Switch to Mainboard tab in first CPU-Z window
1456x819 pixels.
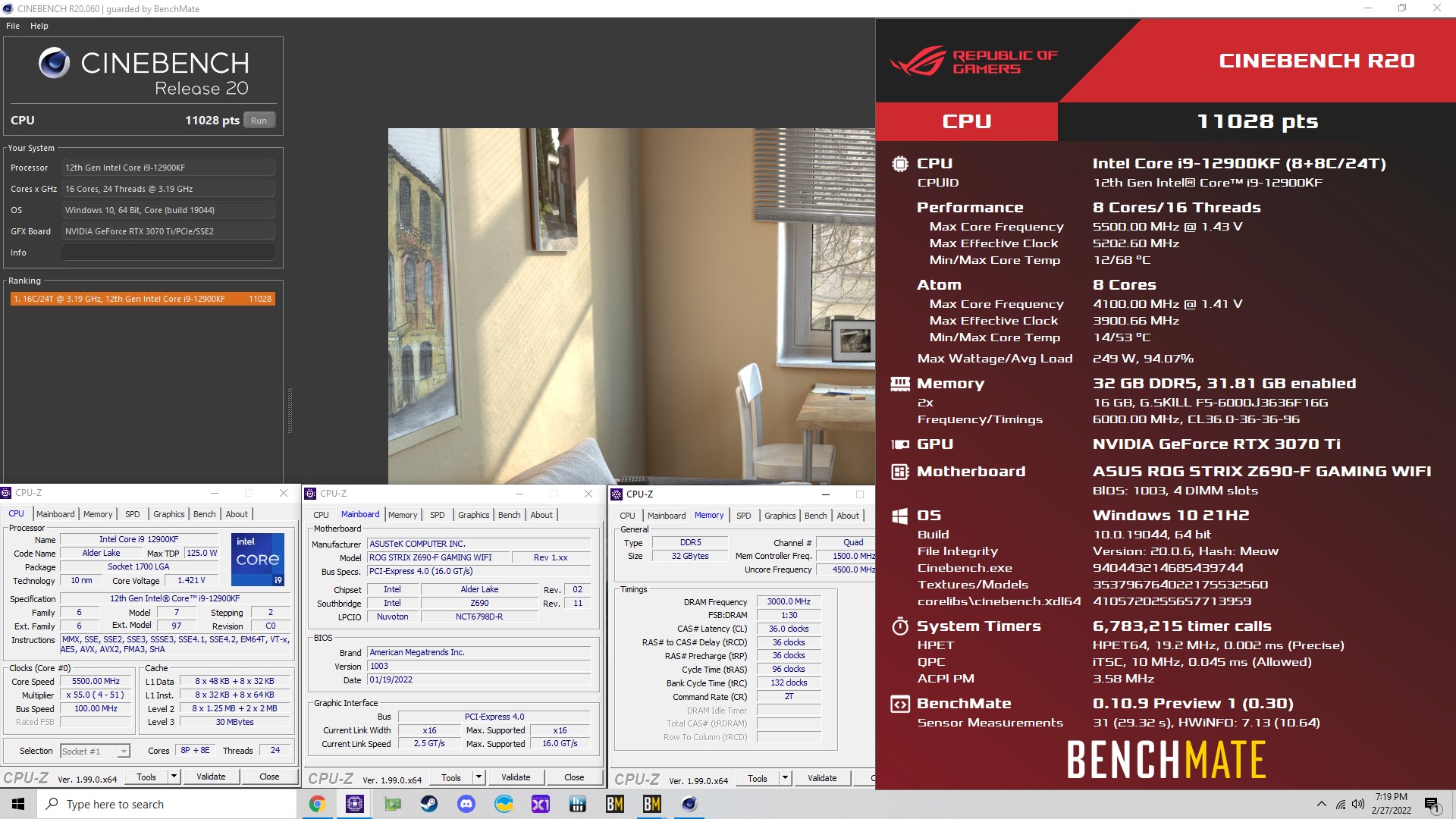point(55,514)
